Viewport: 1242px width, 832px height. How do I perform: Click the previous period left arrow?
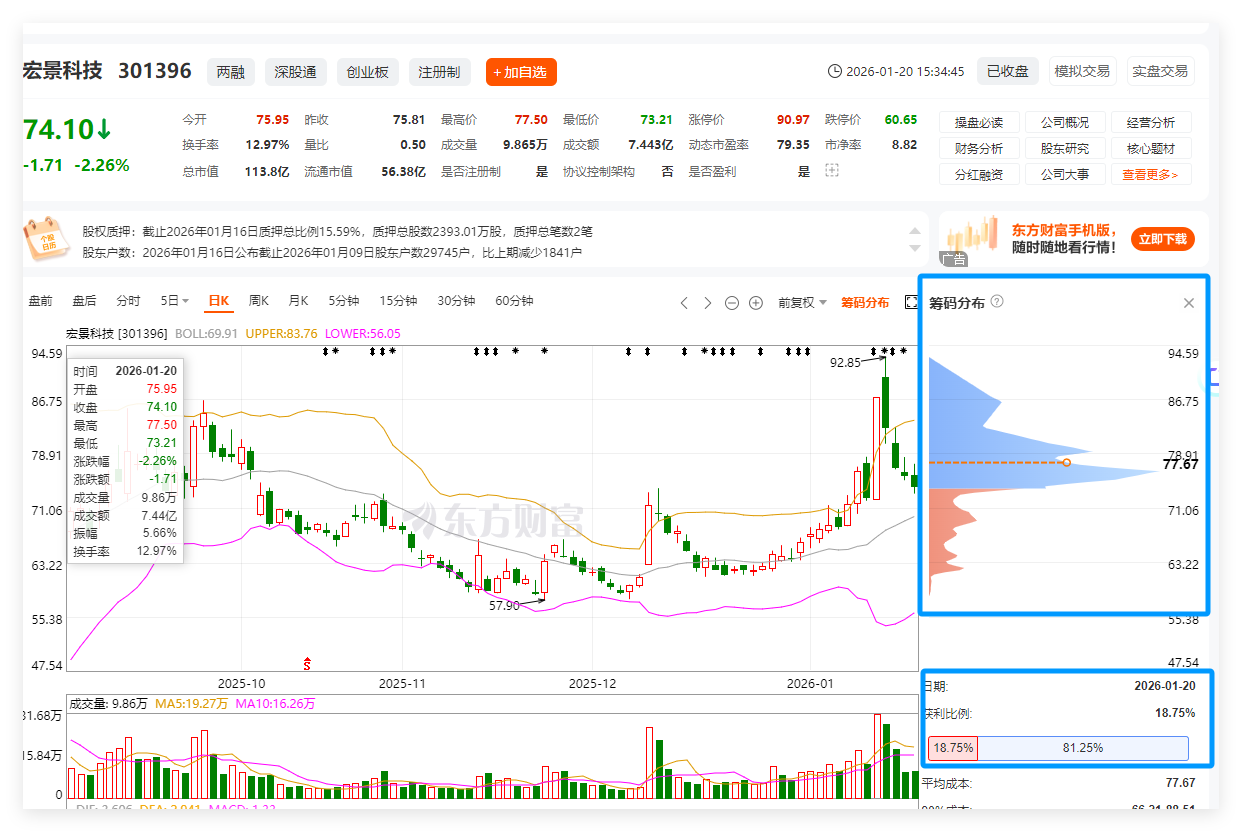click(x=684, y=302)
